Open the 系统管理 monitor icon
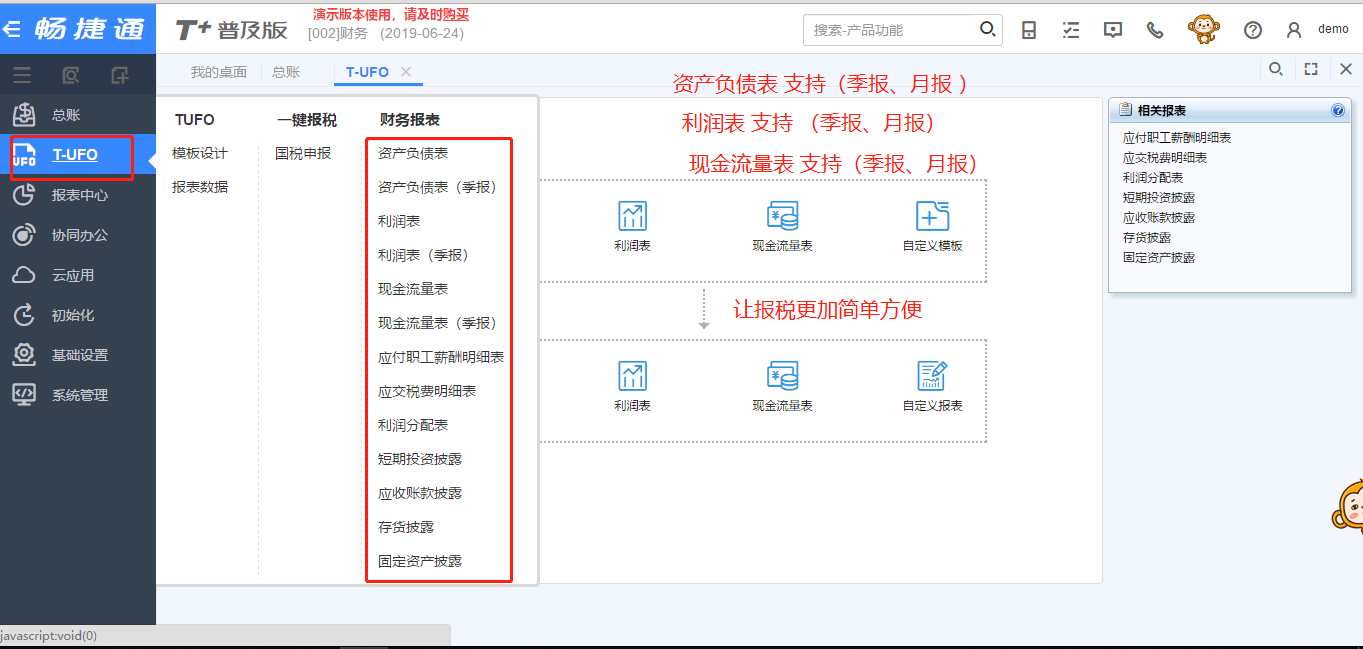1363x649 pixels. click(24, 395)
